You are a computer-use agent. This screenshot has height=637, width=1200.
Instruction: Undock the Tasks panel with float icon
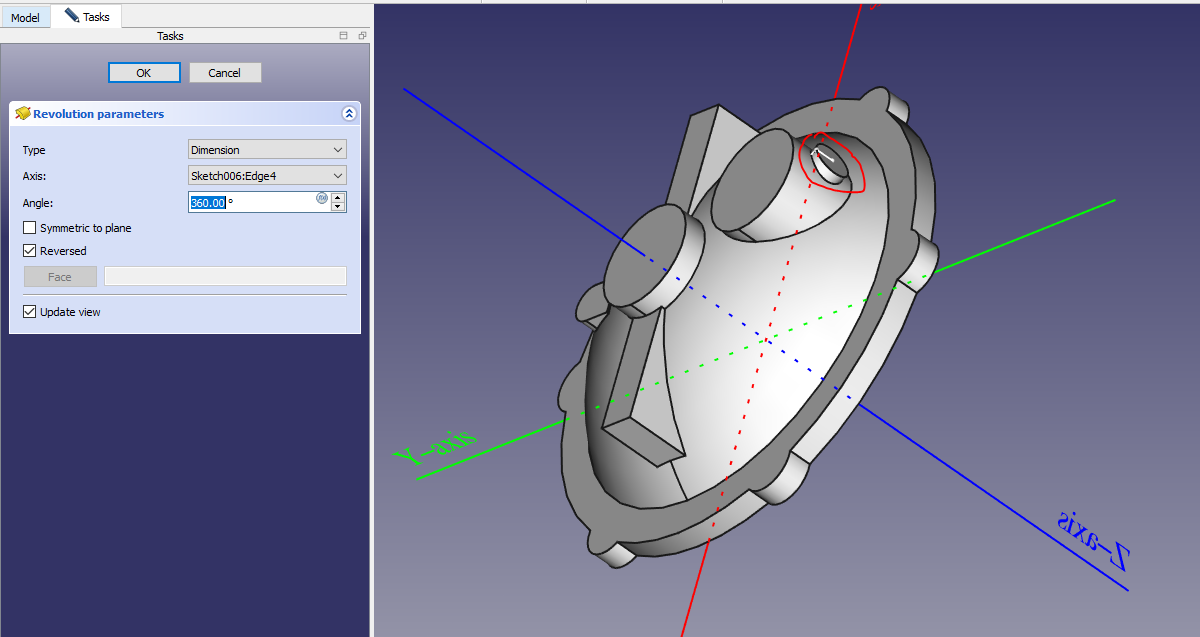point(362,36)
